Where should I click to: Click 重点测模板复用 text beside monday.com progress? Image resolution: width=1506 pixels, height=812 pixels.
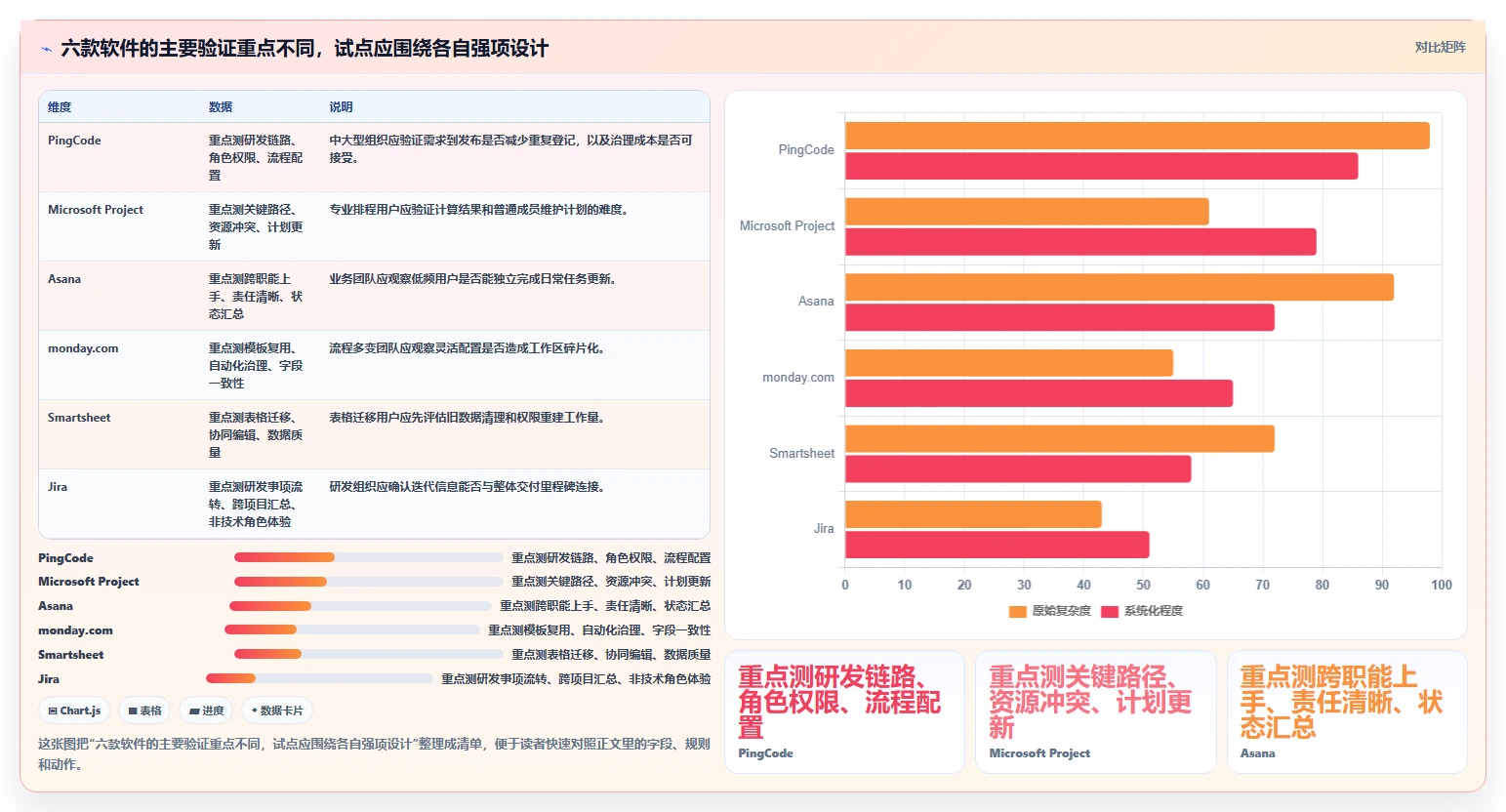[599, 630]
